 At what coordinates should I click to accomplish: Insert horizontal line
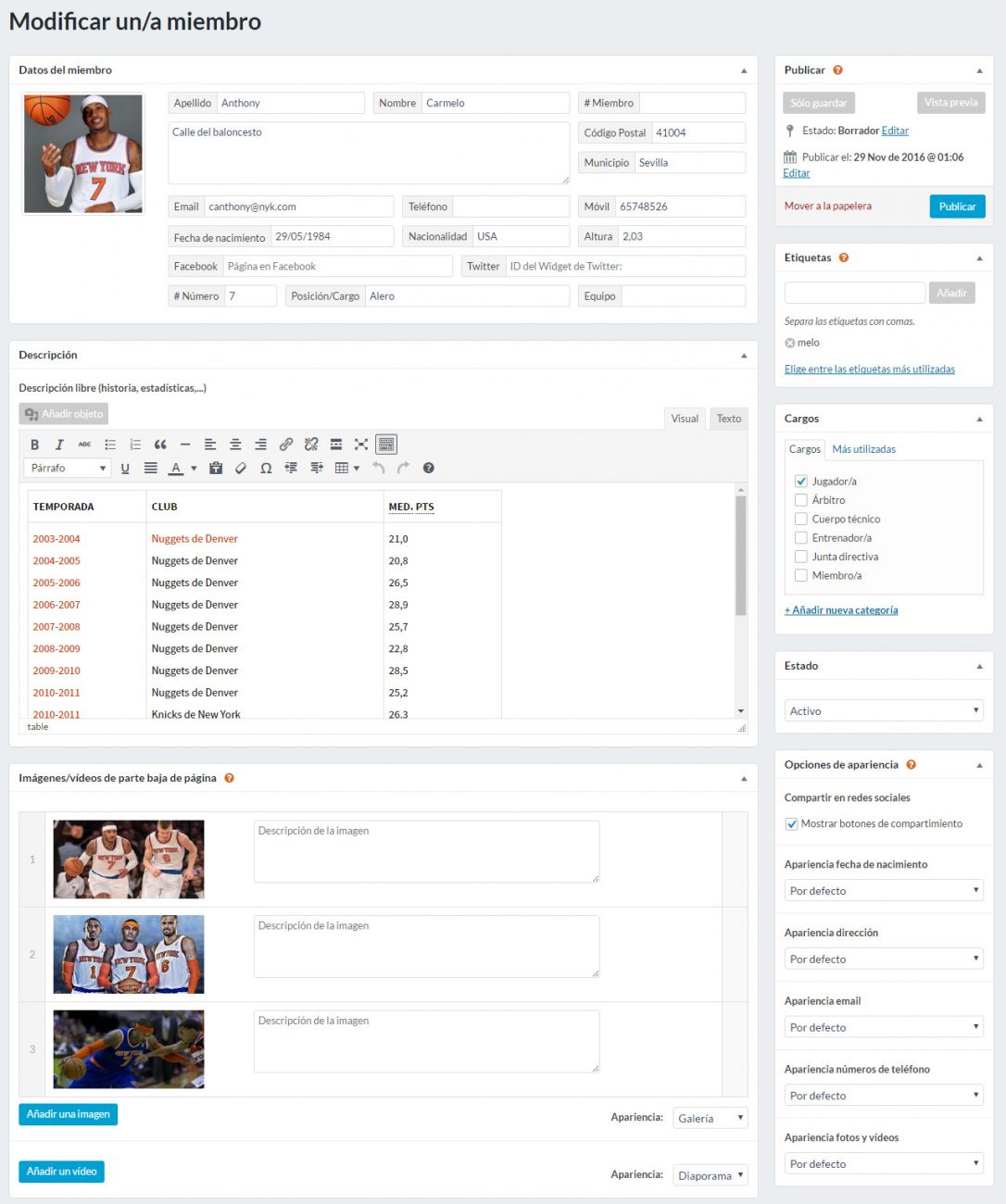pyautogui.click(x=185, y=445)
